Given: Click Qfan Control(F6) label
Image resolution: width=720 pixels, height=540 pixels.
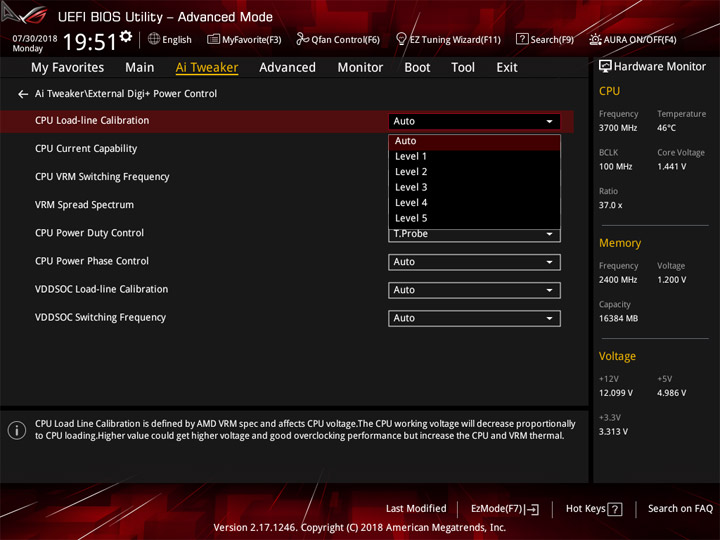Looking at the screenshot, I should pyautogui.click(x=345, y=40).
